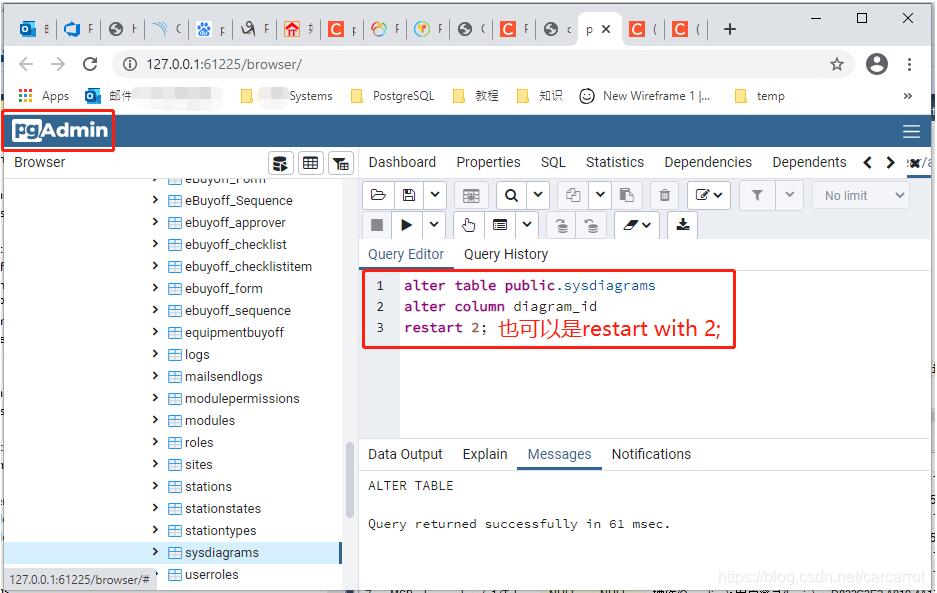Click the Download as CSV icon

[683, 225]
